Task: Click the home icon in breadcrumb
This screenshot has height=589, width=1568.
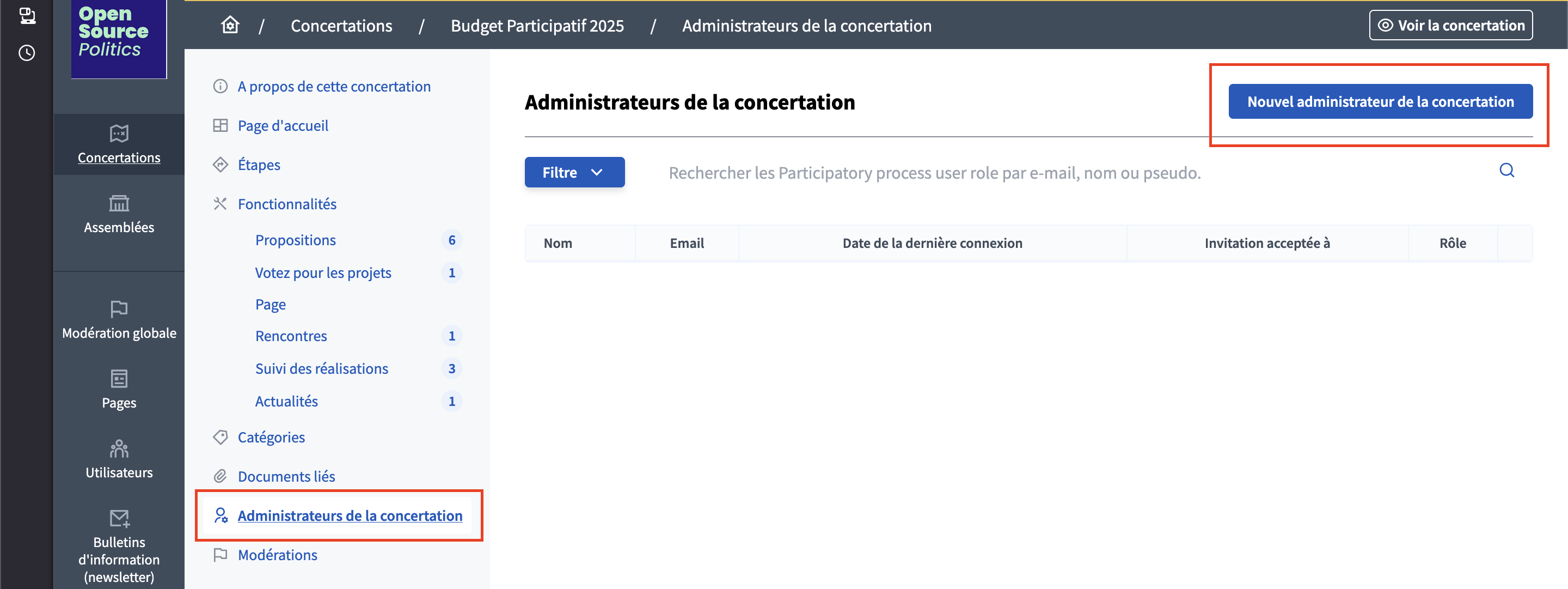Action: point(230,25)
